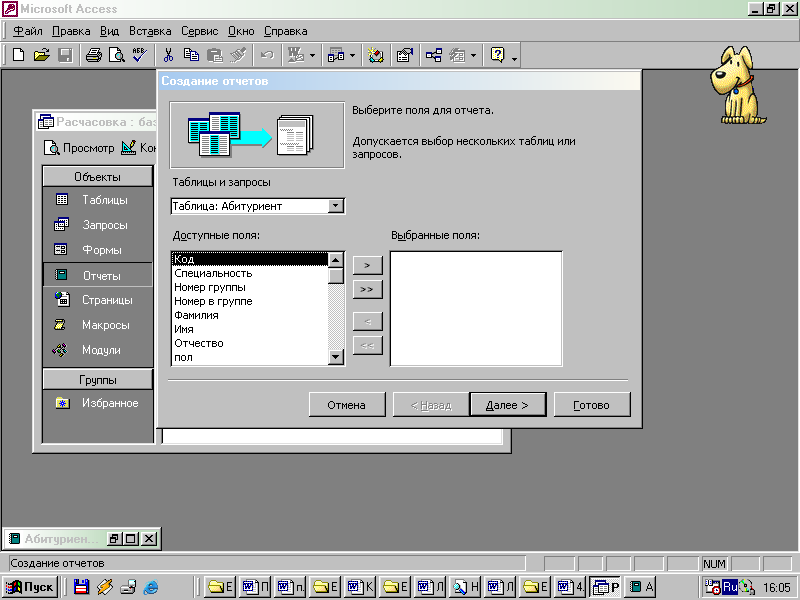Click the Отмена button
This screenshot has height=600, width=800.
pos(347,405)
